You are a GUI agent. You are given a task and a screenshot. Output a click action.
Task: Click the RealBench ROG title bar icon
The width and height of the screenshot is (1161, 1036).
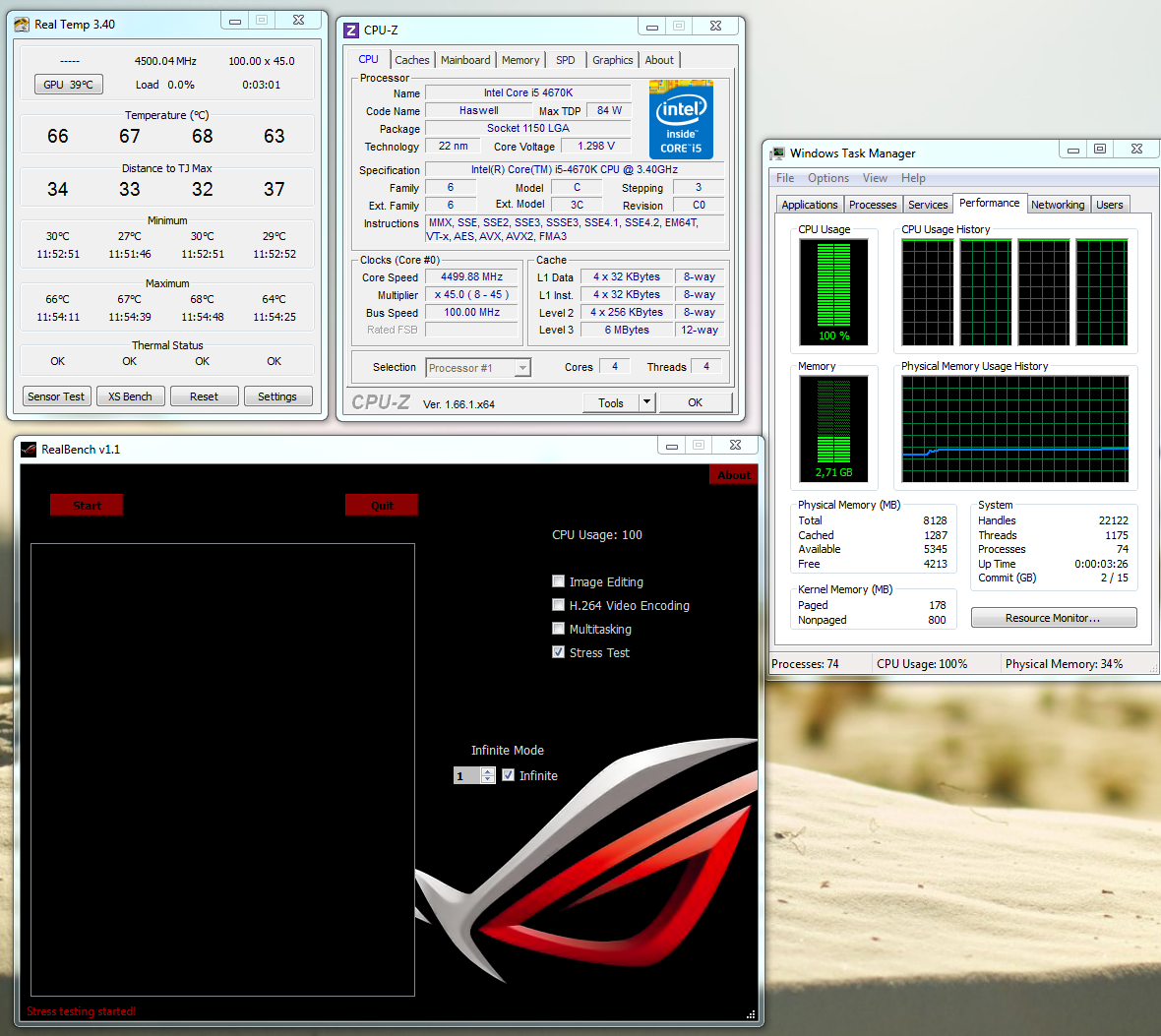click(29, 450)
